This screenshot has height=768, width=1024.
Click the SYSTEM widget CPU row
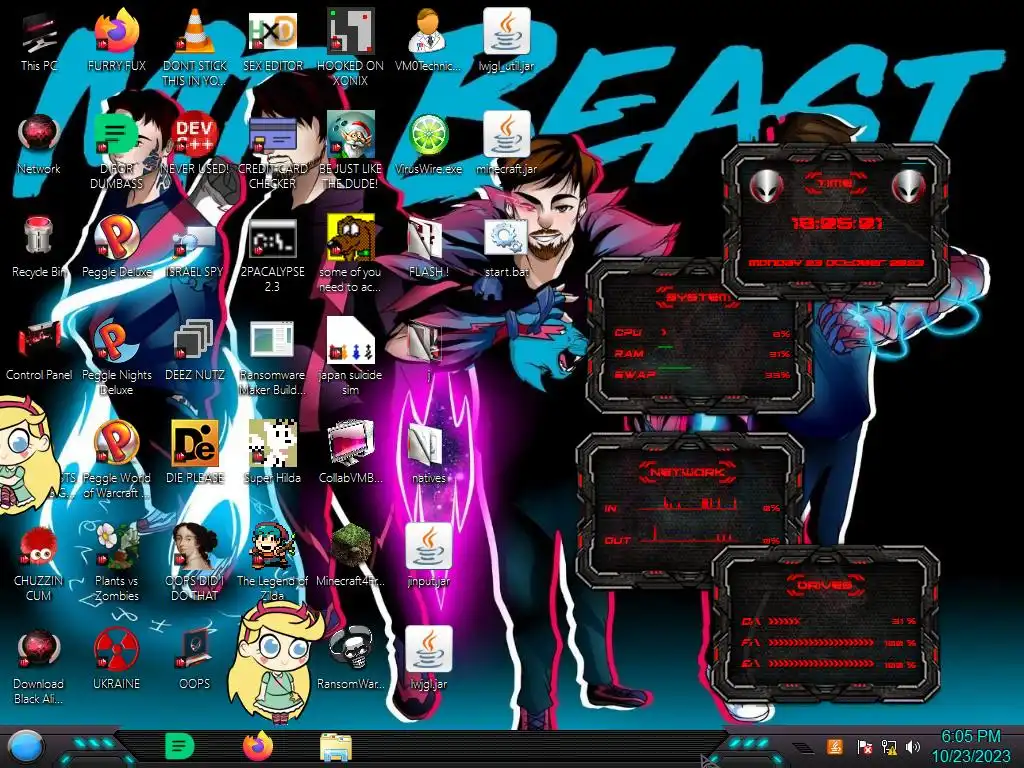(x=701, y=332)
